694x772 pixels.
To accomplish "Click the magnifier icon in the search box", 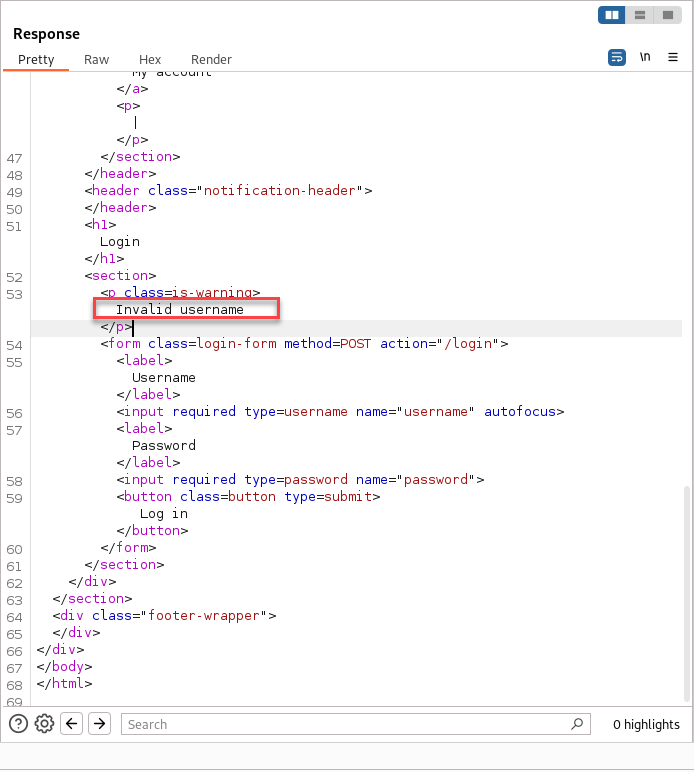I will pyautogui.click(x=577, y=724).
